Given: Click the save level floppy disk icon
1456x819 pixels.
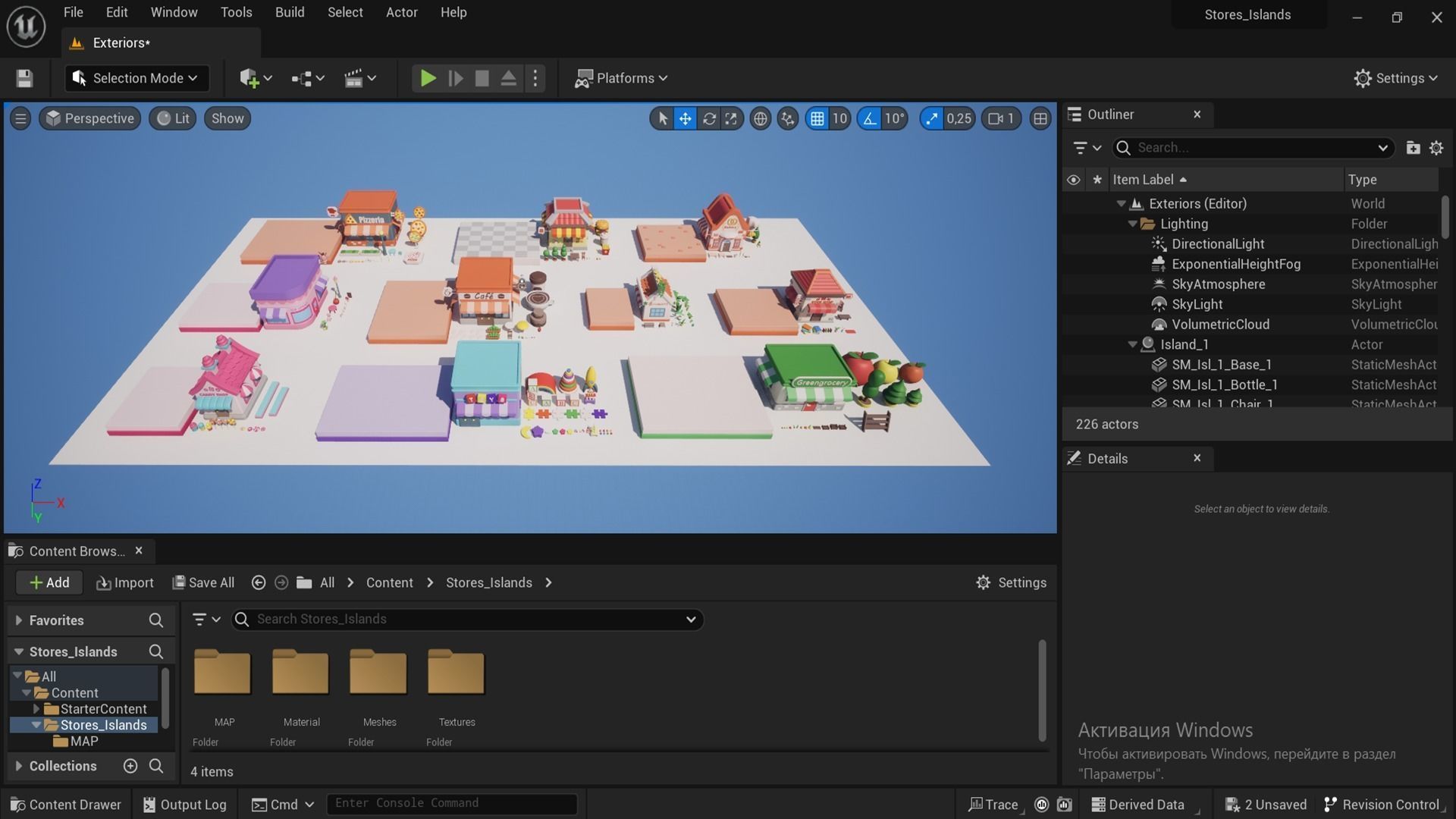Looking at the screenshot, I should click(24, 78).
